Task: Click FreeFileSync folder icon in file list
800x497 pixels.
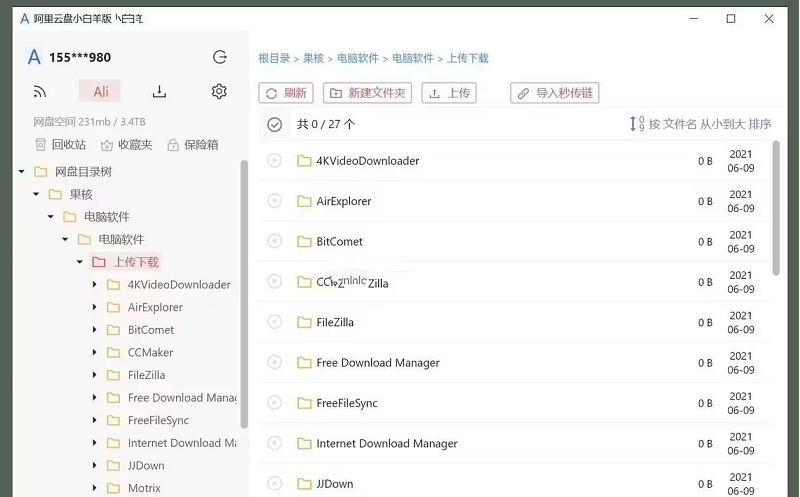Action: (304, 403)
